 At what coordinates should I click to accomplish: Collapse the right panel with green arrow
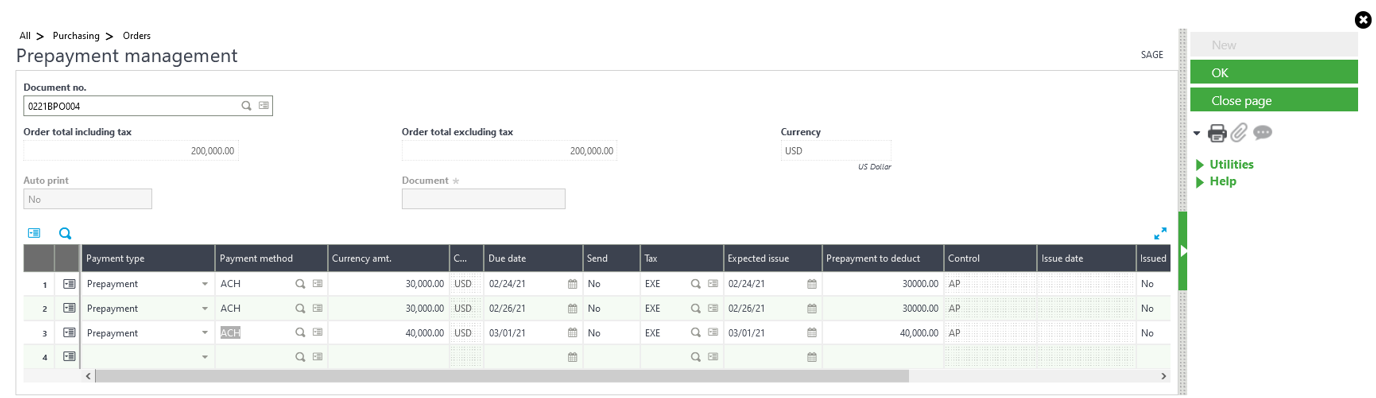coord(1183,251)
